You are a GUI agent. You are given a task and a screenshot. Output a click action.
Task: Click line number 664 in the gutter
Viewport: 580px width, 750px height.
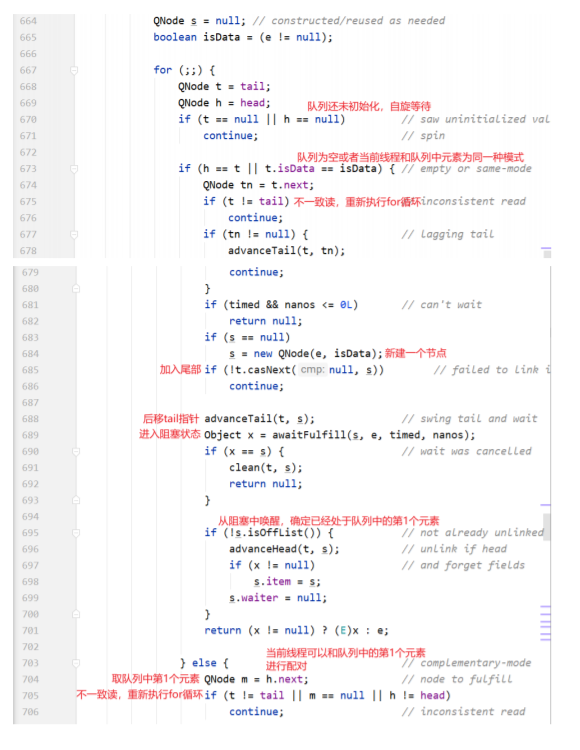coord(28,21)
